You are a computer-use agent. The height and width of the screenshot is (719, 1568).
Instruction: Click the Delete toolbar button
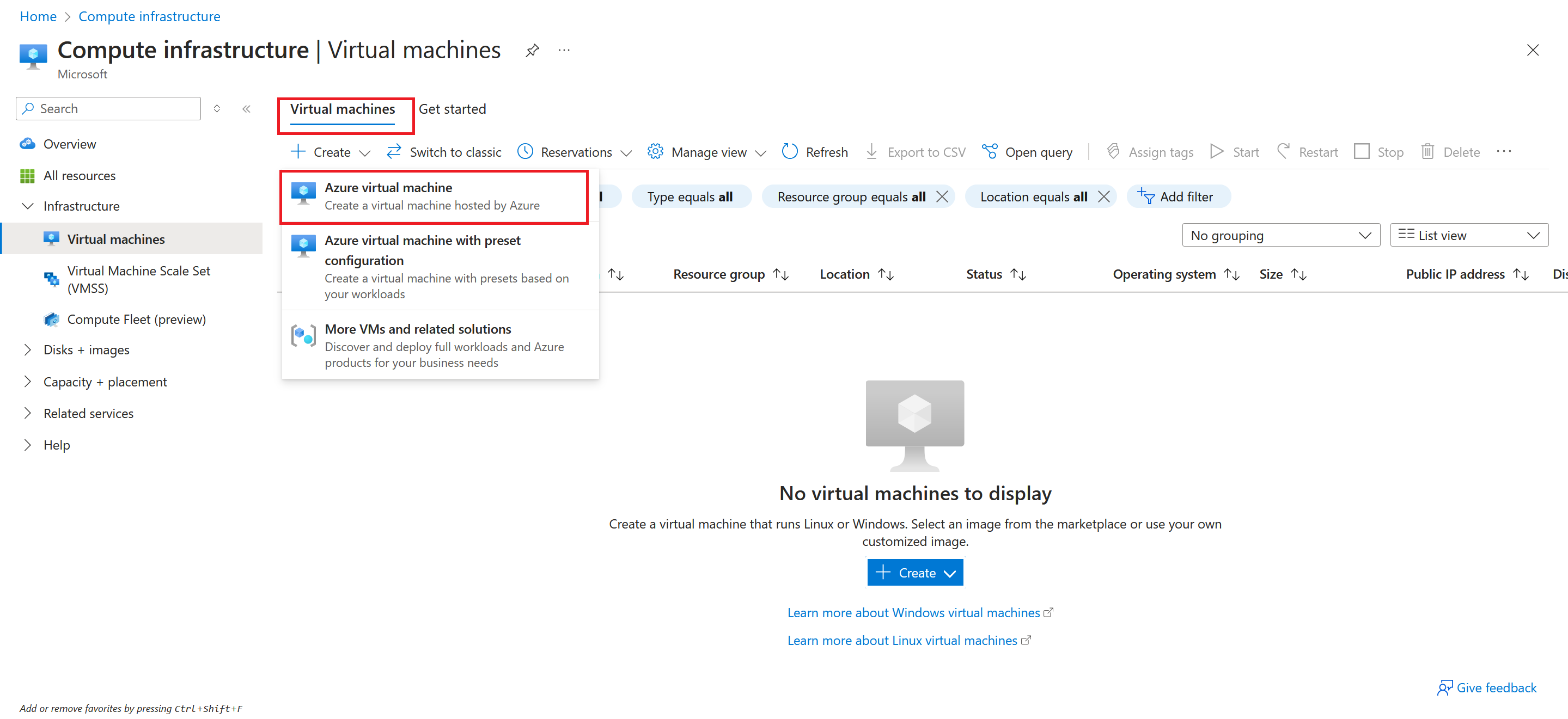click(x=1450, y=152)
